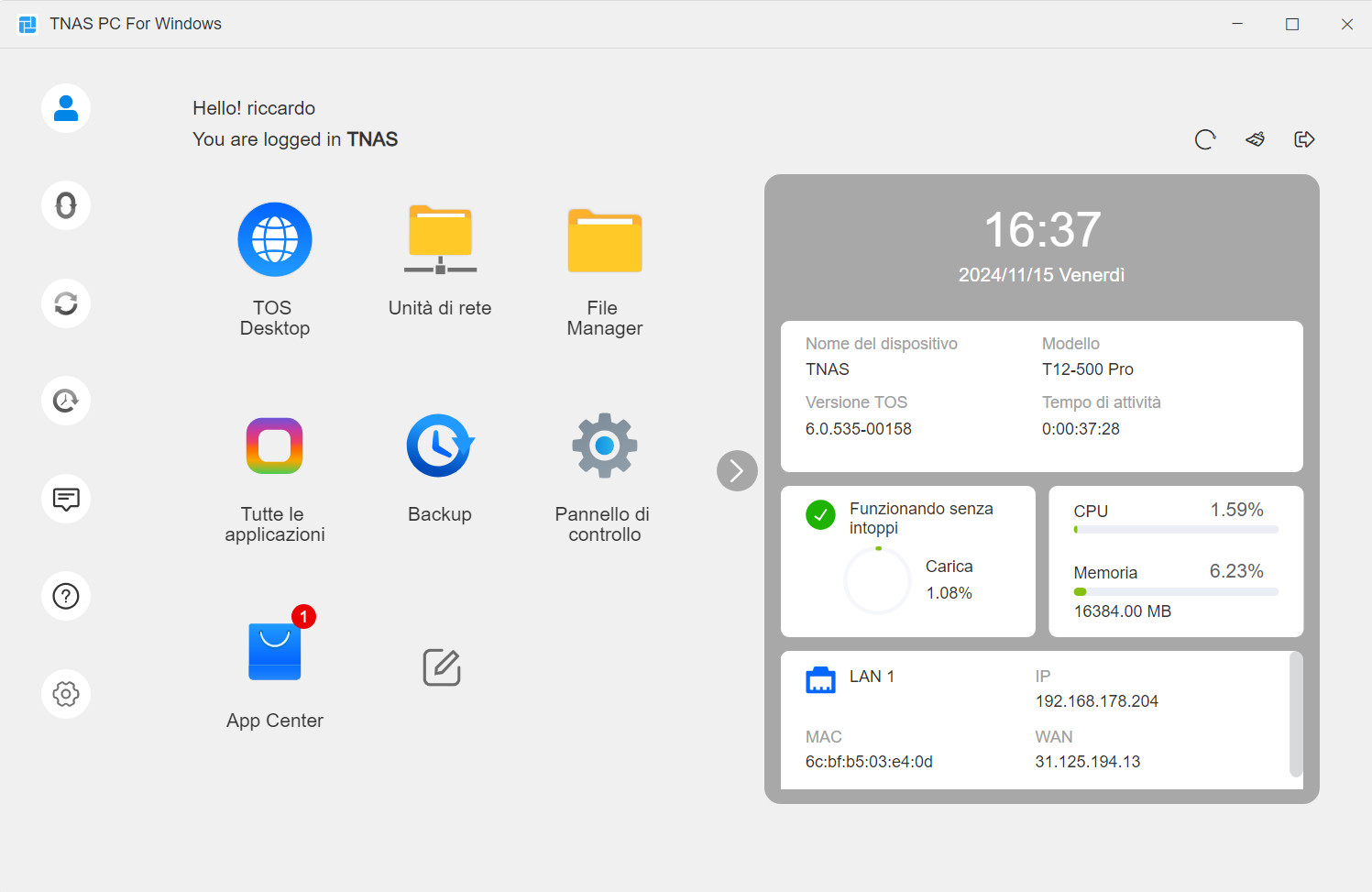The image size is (1372, 892).
Task: Click the Carica 1.08% value
Action: click(949, 593)
